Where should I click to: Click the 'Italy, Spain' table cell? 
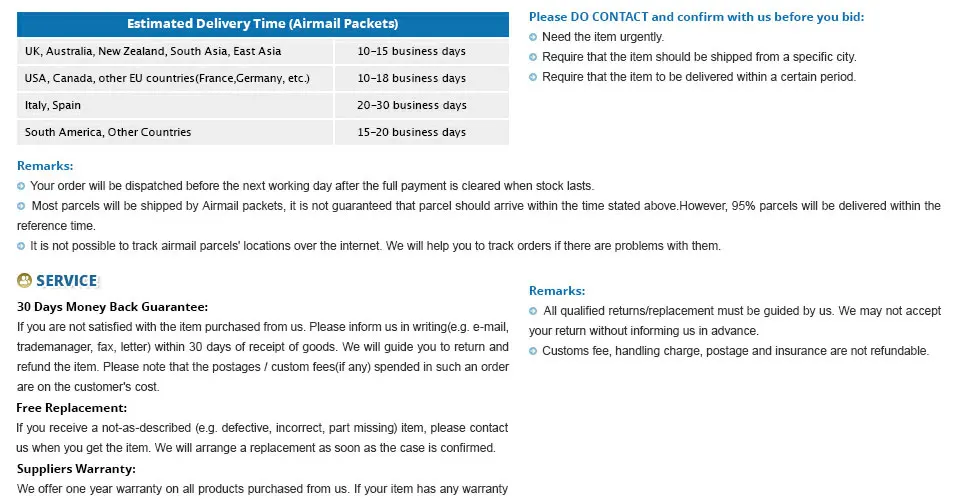tap(175, 105)
